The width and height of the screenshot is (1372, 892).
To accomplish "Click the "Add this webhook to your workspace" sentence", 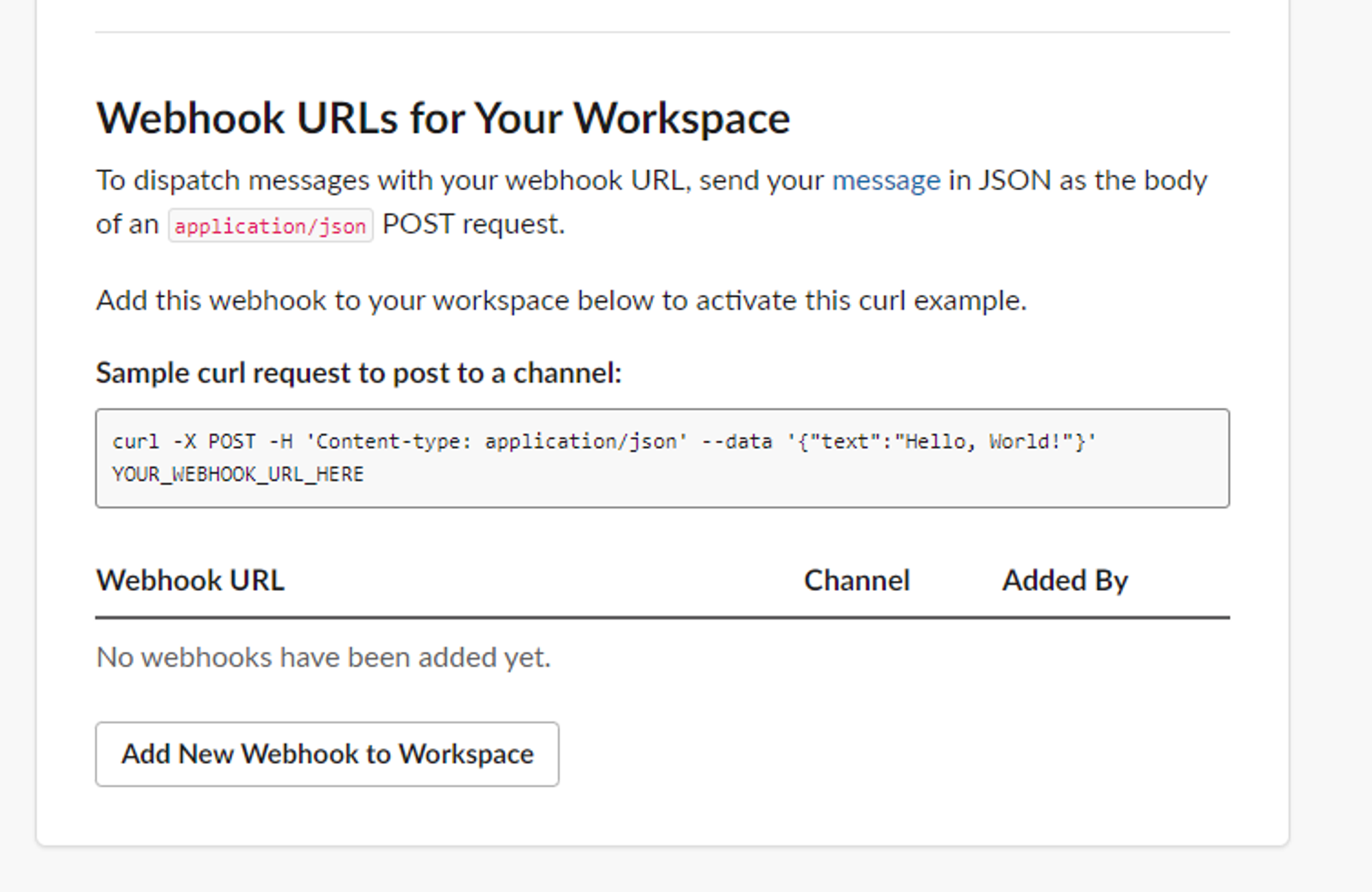I will click(x=560, y=301).
